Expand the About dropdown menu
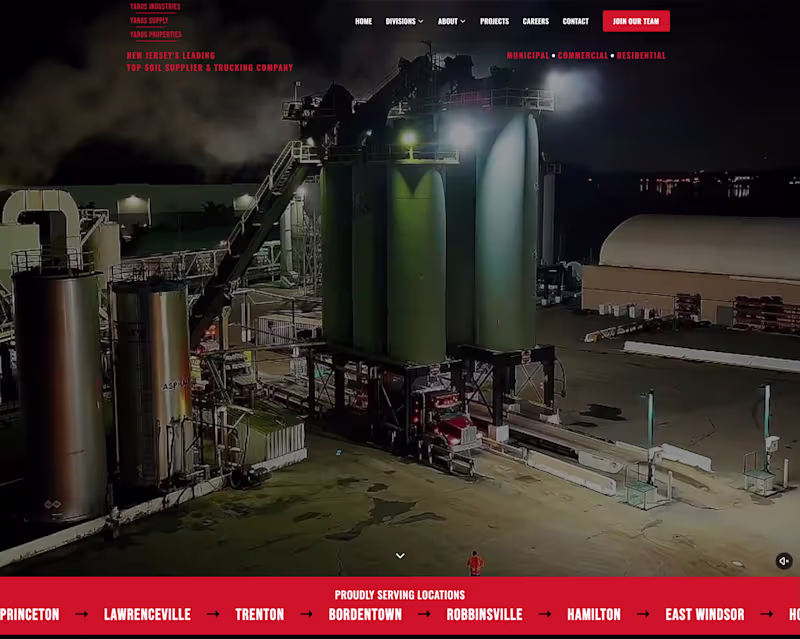800x639 pixels. pos(452,21)
